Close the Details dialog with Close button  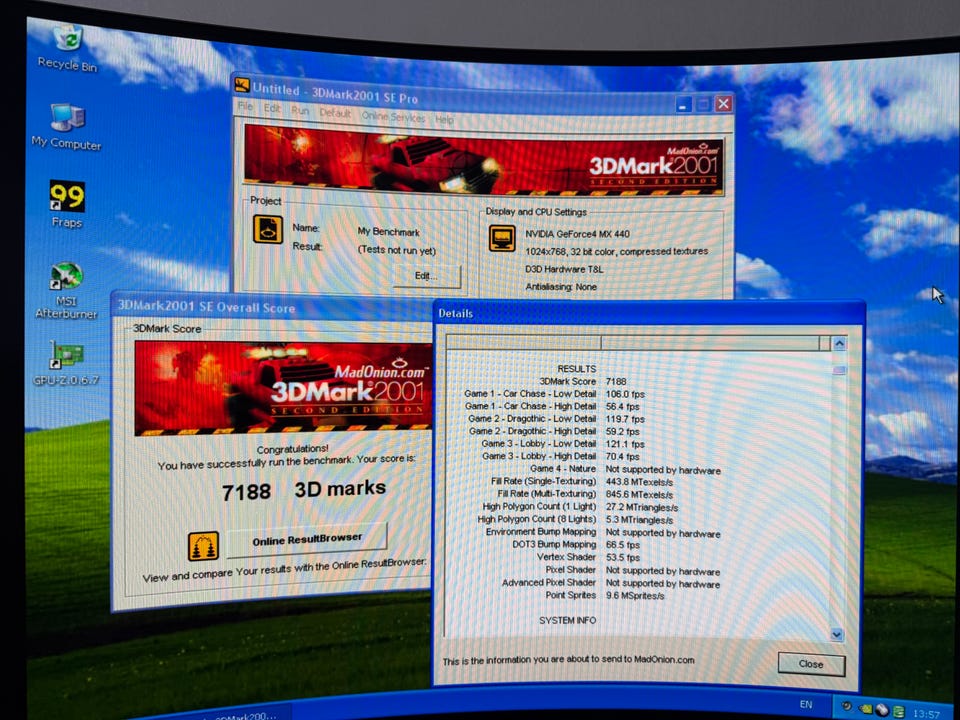811,664
